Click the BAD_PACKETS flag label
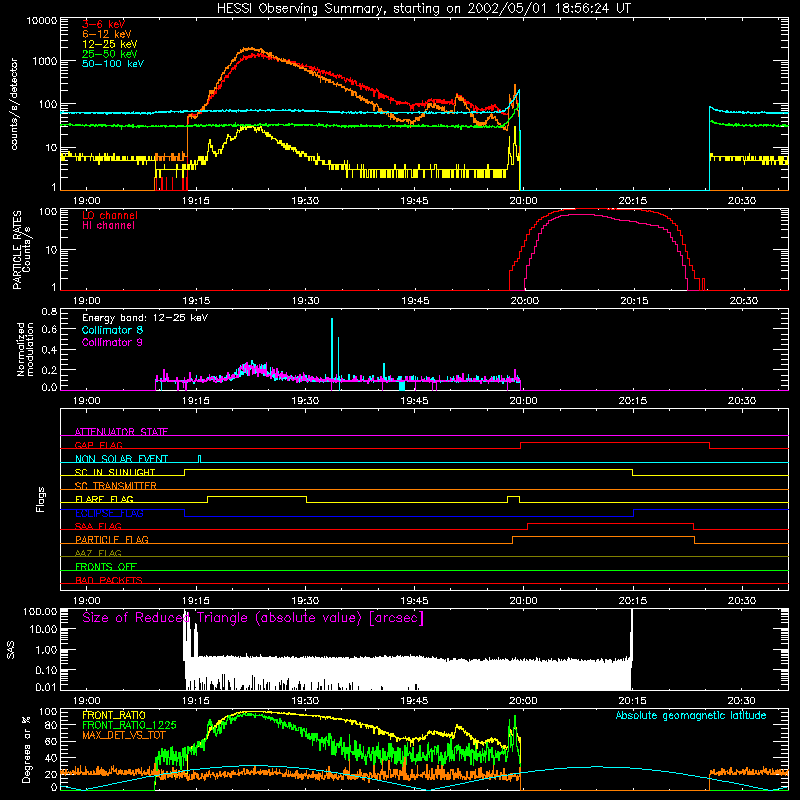This screenshot has width=800, height=800. [x=109, y=580]
